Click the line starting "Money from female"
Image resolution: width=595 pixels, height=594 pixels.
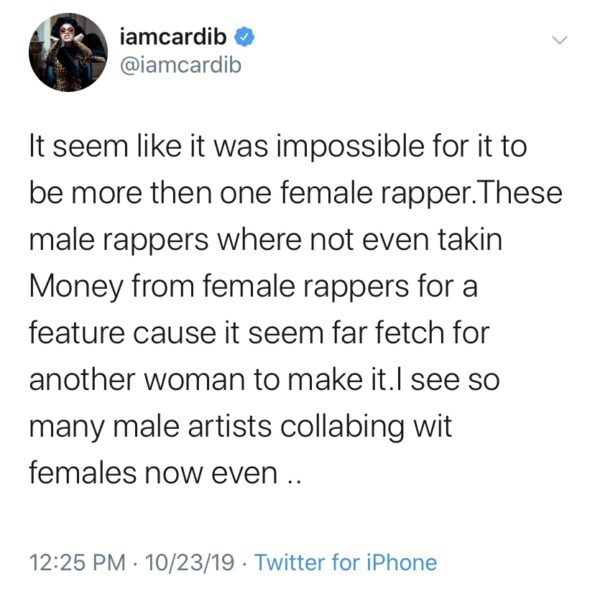(253, 287)
